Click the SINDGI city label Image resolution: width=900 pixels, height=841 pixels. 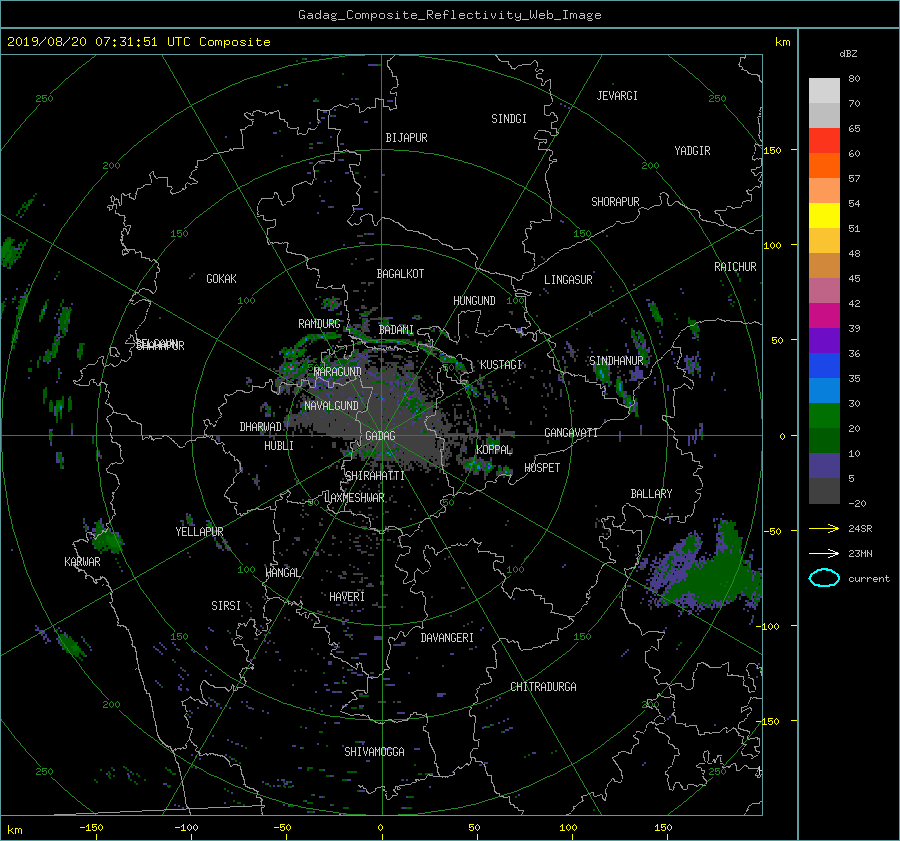tap(509, 119)
